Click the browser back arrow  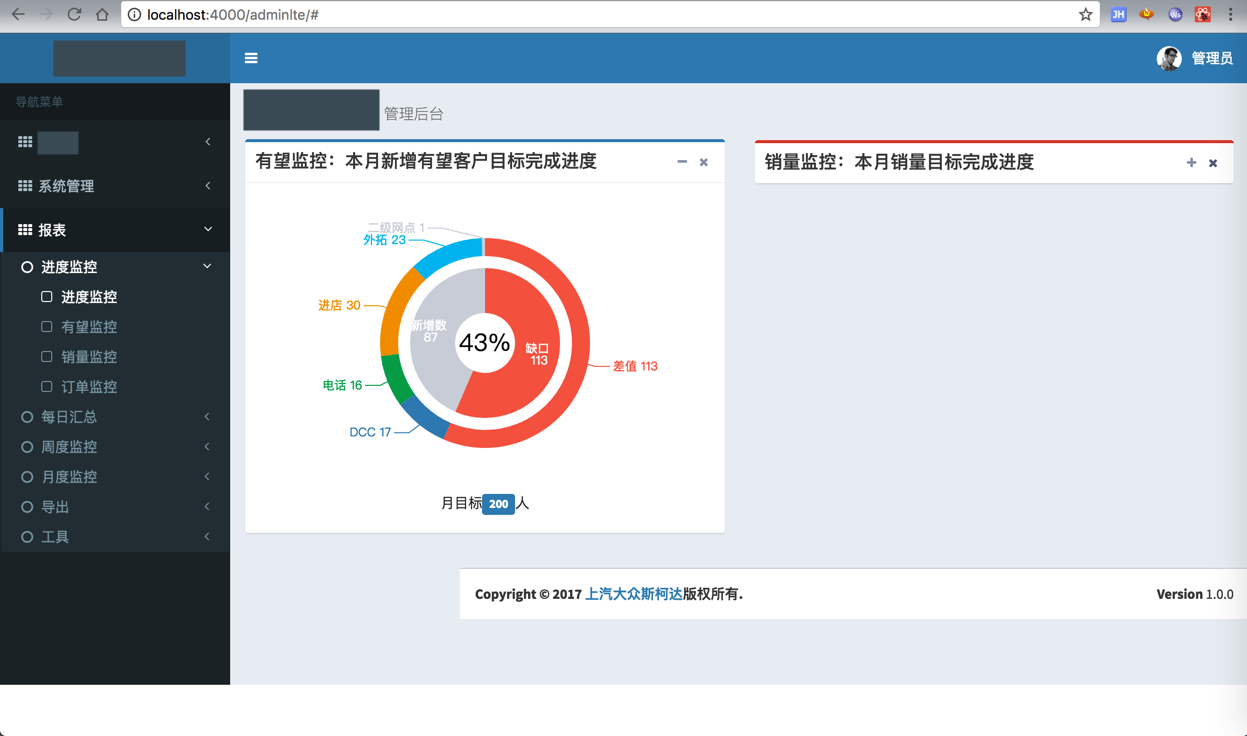point(18,15)
